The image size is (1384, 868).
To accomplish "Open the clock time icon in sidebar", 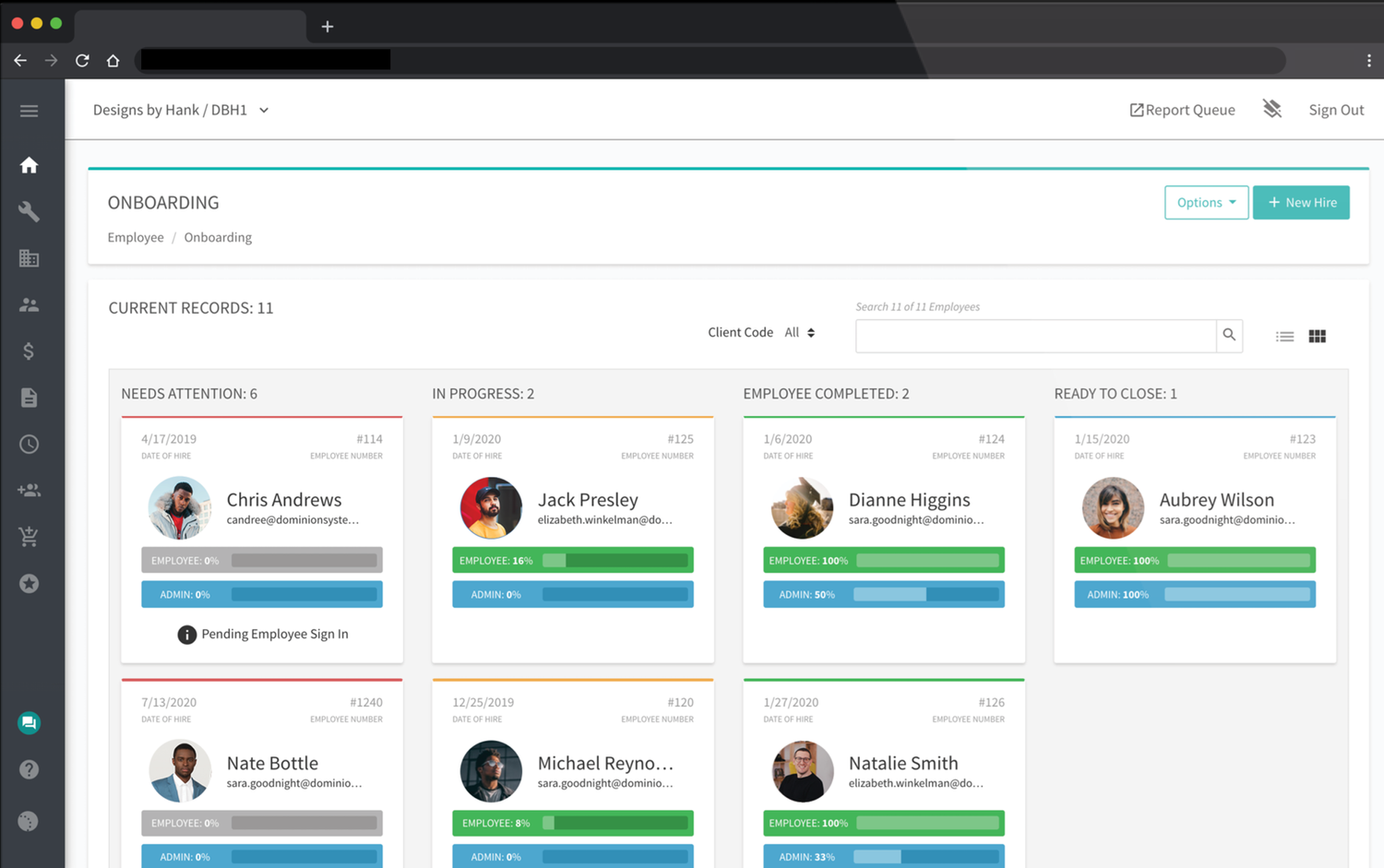I will 29,445.
